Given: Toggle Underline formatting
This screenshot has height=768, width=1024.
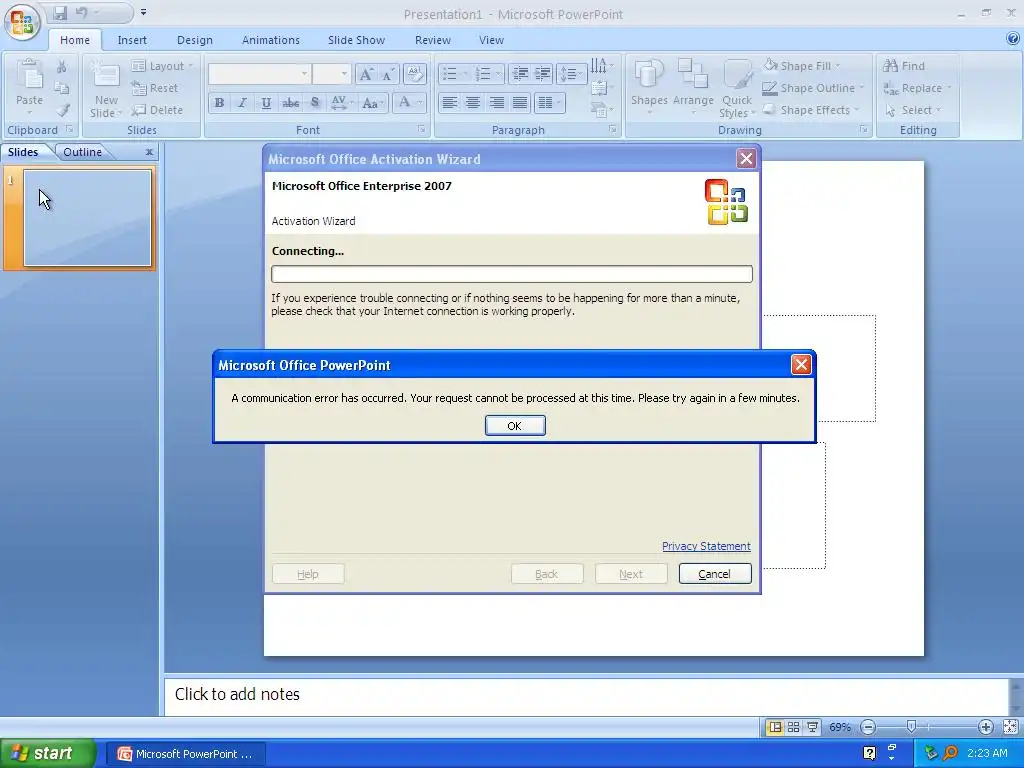Looking at the screenshot, I should click(266, 103).
